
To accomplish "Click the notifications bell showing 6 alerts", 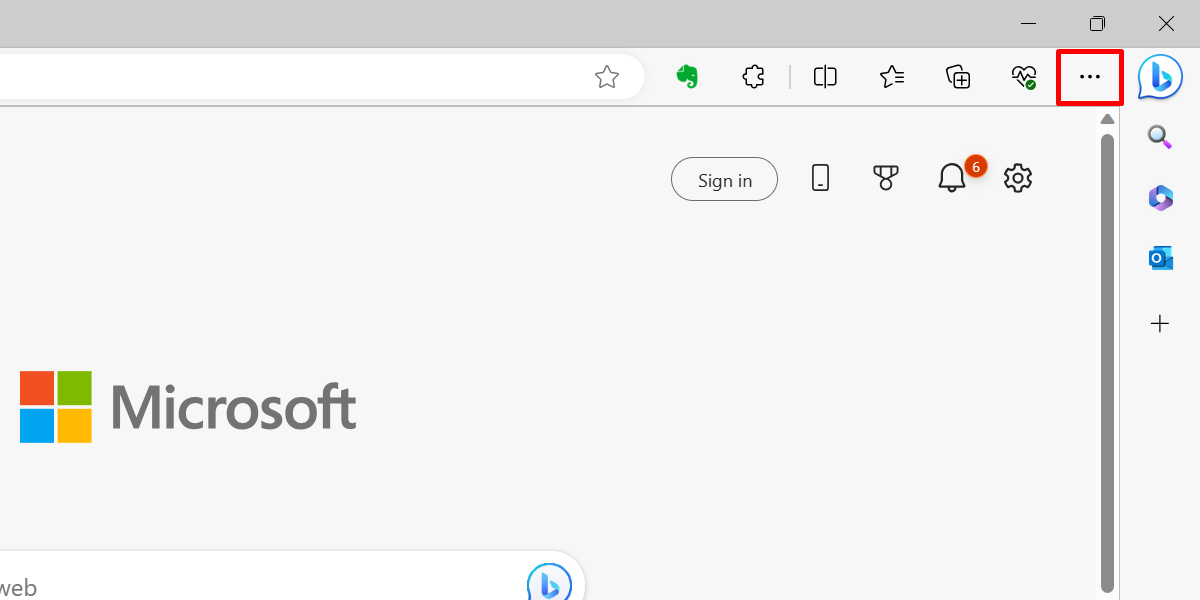I will [951, 178].
